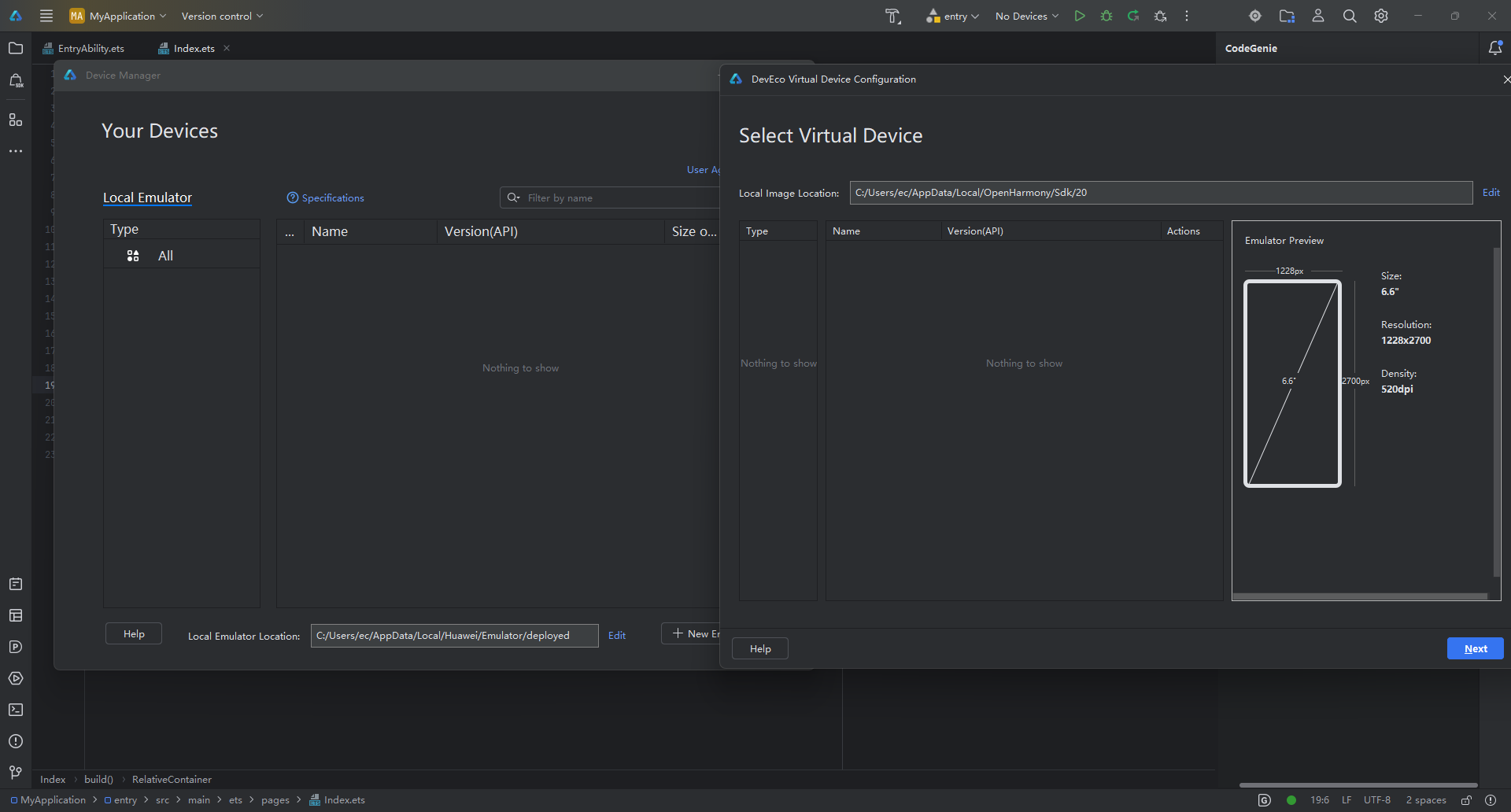Viewport: 1511px width, 812px height.
Task: Click Edit beside Local Image Location
Action: pos(1491,193)
